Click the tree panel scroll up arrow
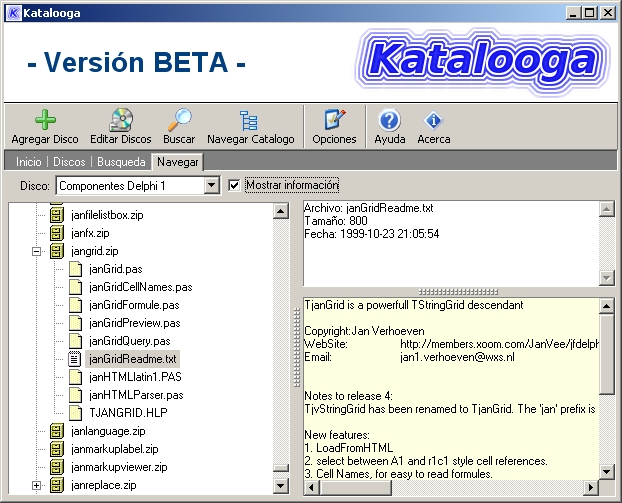Viewport: 622px width, 503px height. pos(280,211)
